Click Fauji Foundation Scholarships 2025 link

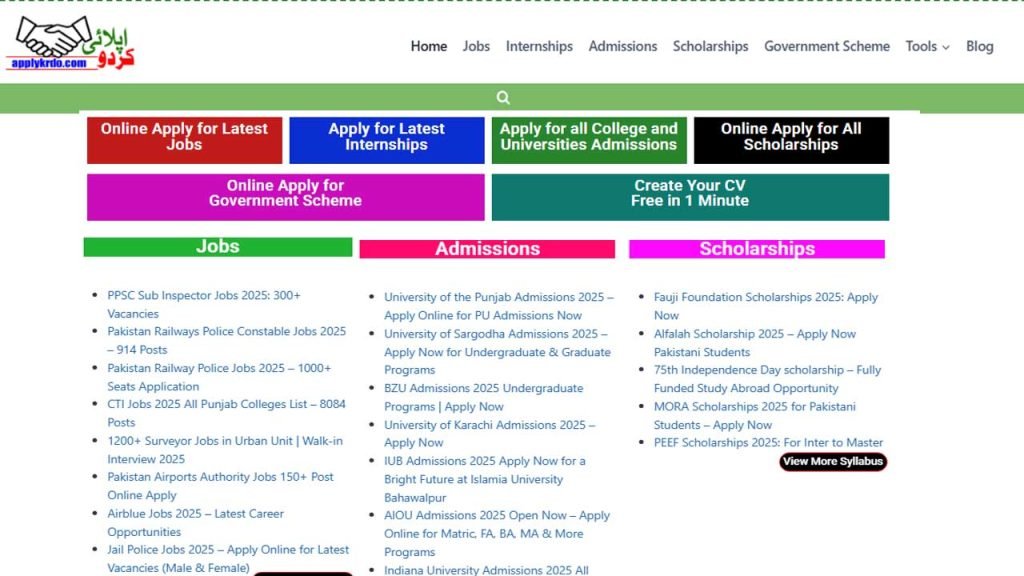(765, 298)
